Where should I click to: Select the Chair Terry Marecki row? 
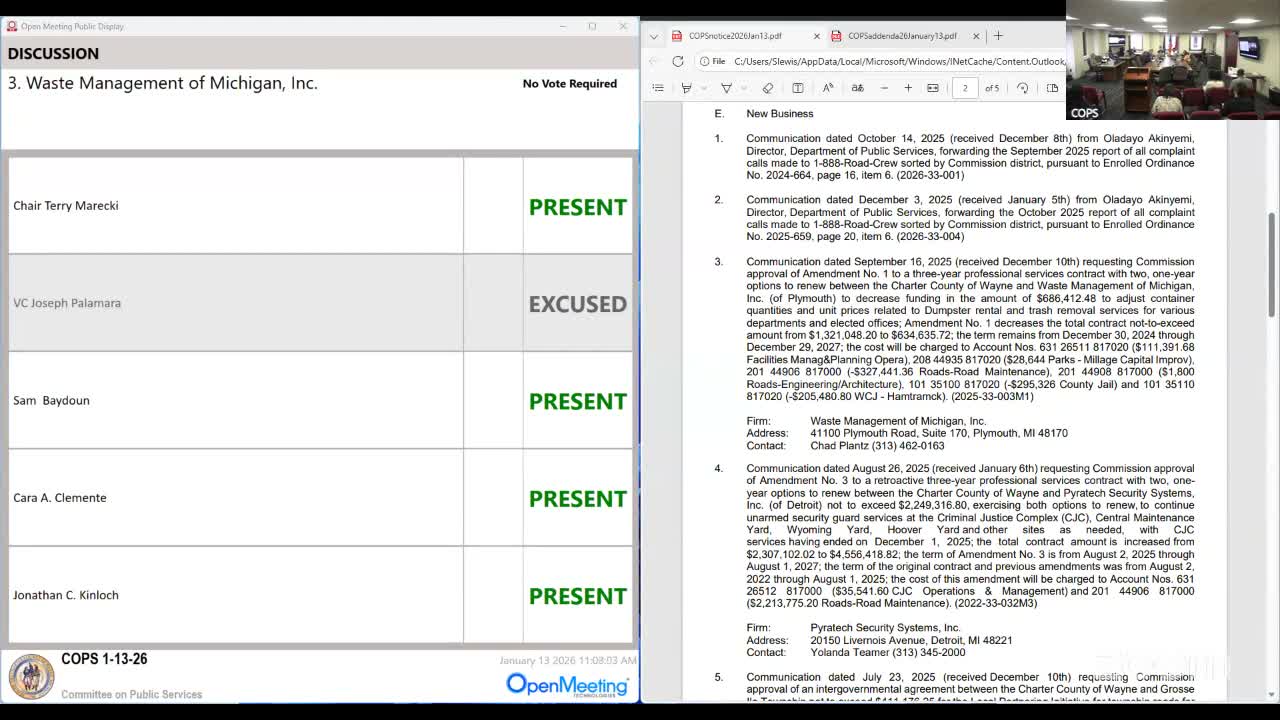320,205
